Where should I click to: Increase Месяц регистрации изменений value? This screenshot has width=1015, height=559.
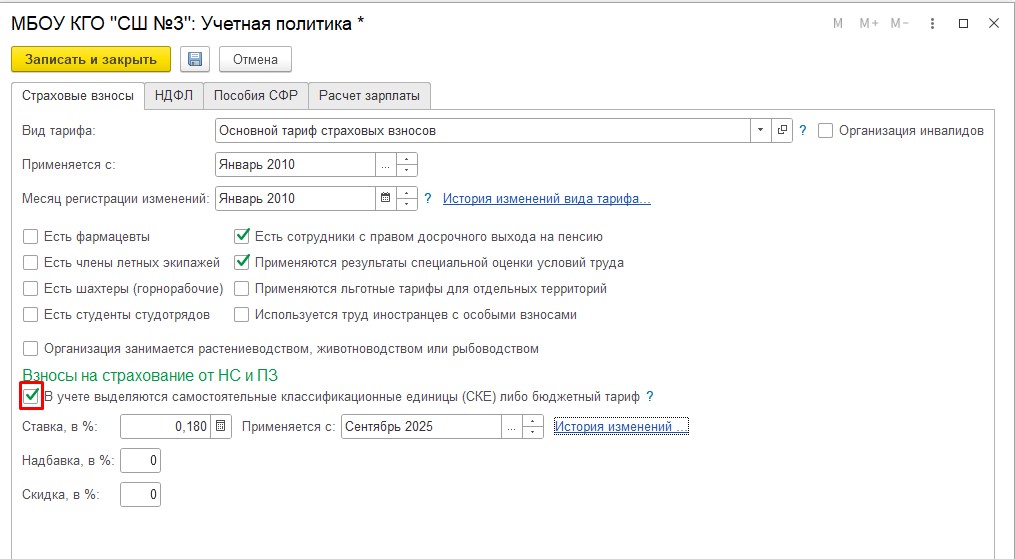tap(407, 192)
